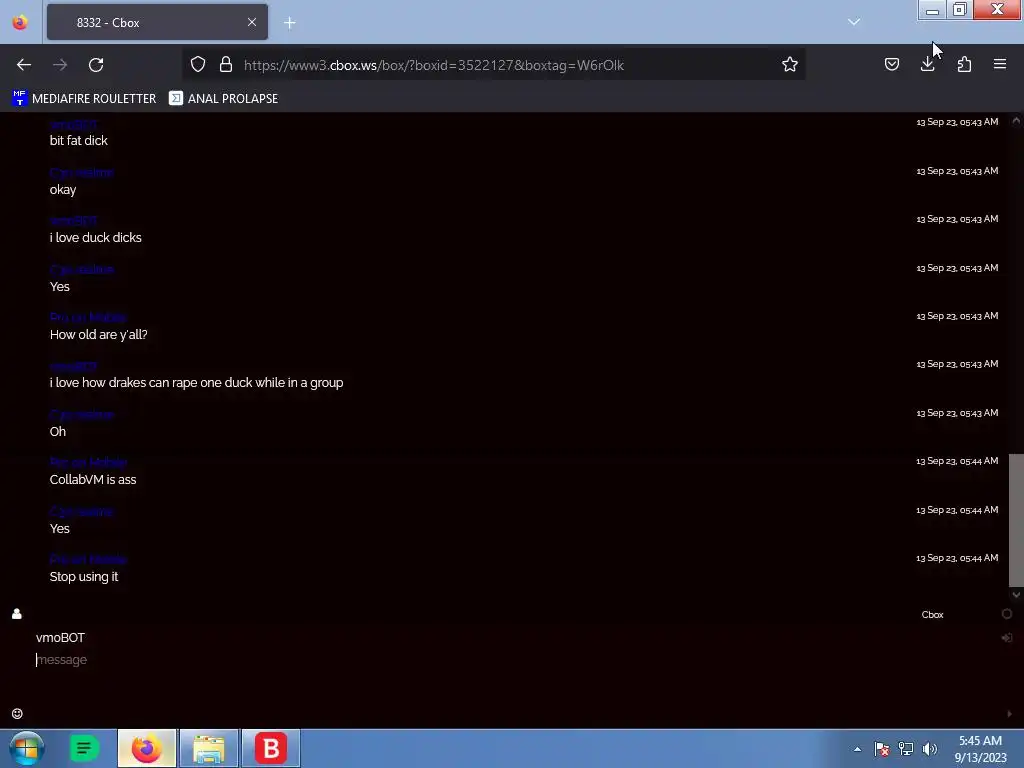Click the chat scrollbar up arrow
Viewport: 1024px width, 768px height.
tap(1016, 120)
